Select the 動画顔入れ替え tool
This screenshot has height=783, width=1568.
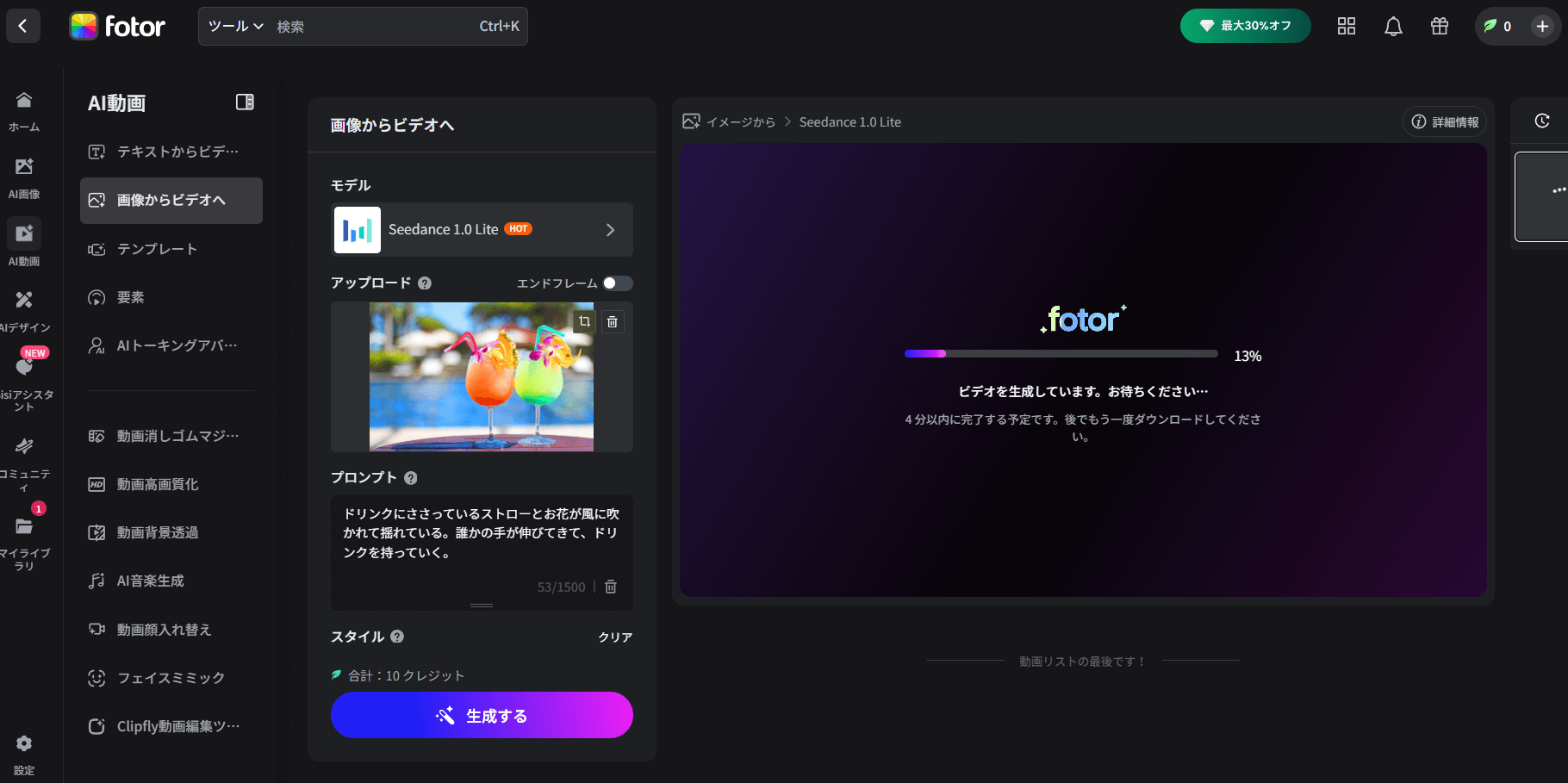[163, 630]
